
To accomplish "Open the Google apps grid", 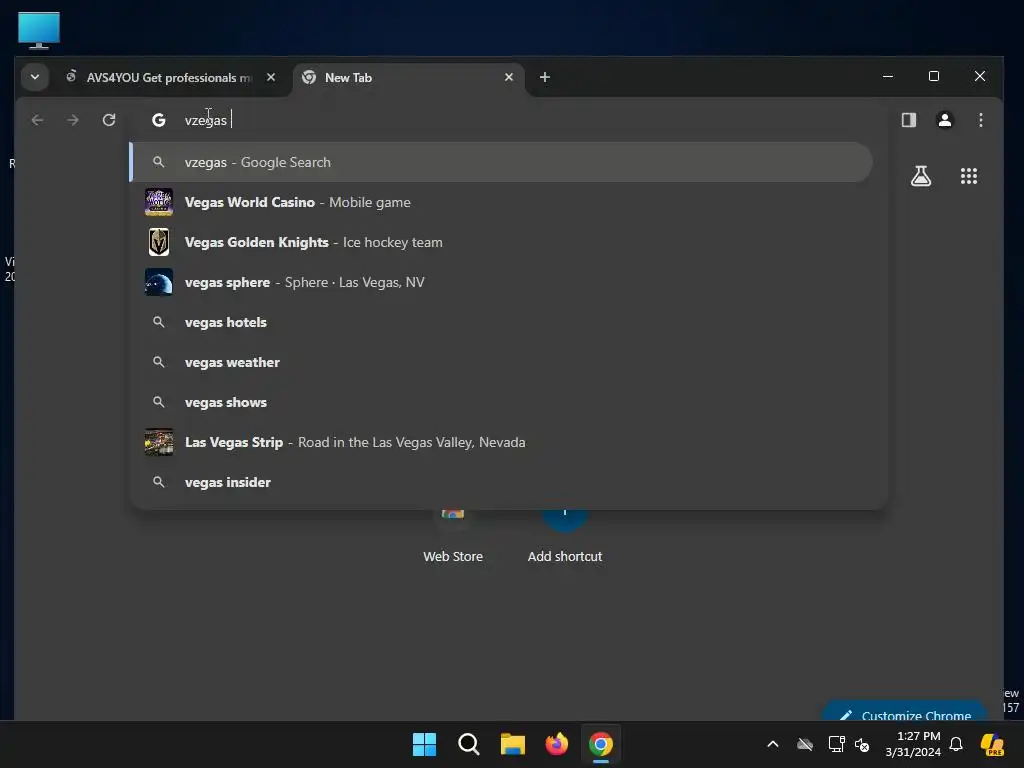I will click(968, 176).
